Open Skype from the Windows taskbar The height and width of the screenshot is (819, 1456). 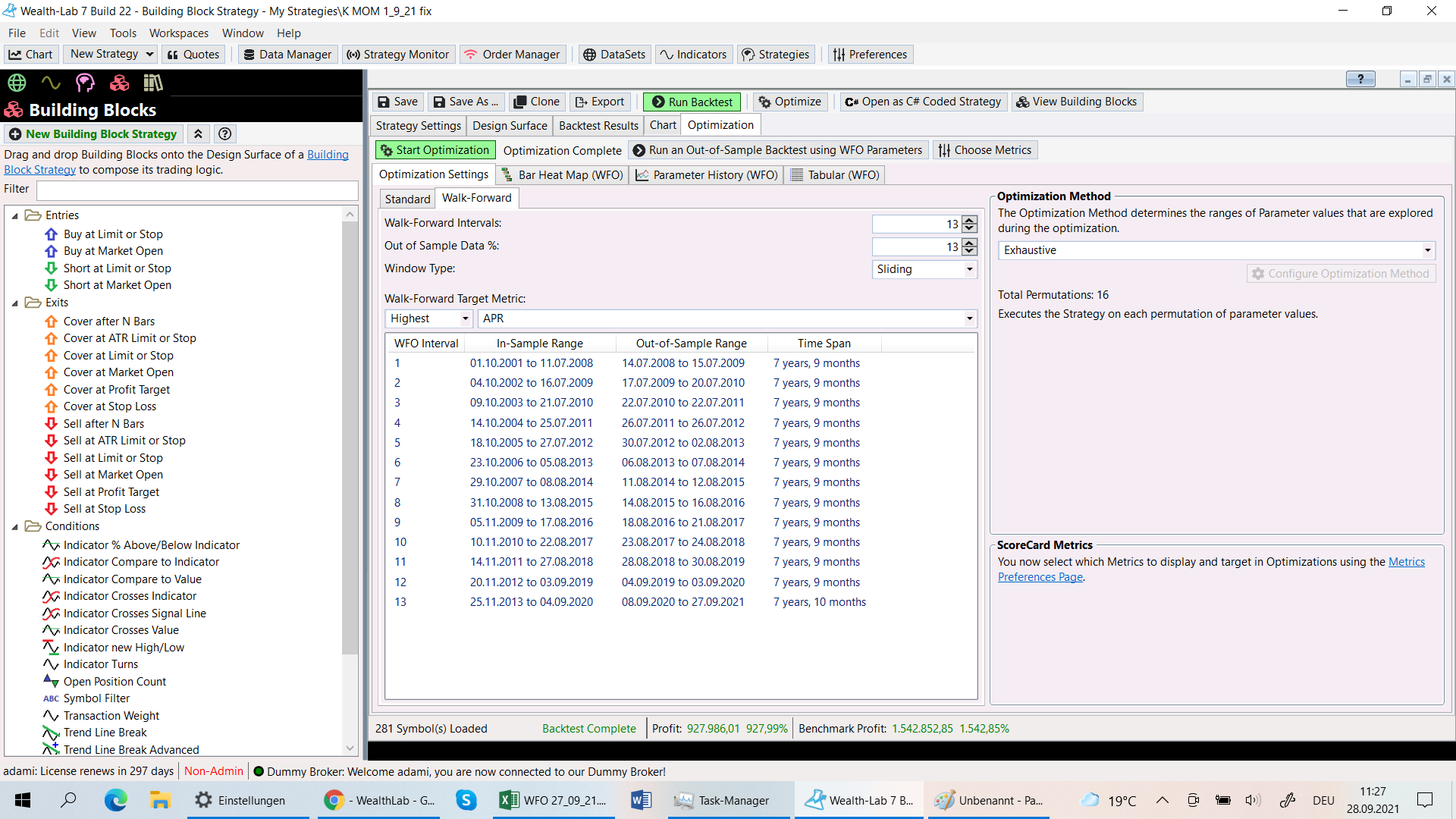(x=466, y=800)
